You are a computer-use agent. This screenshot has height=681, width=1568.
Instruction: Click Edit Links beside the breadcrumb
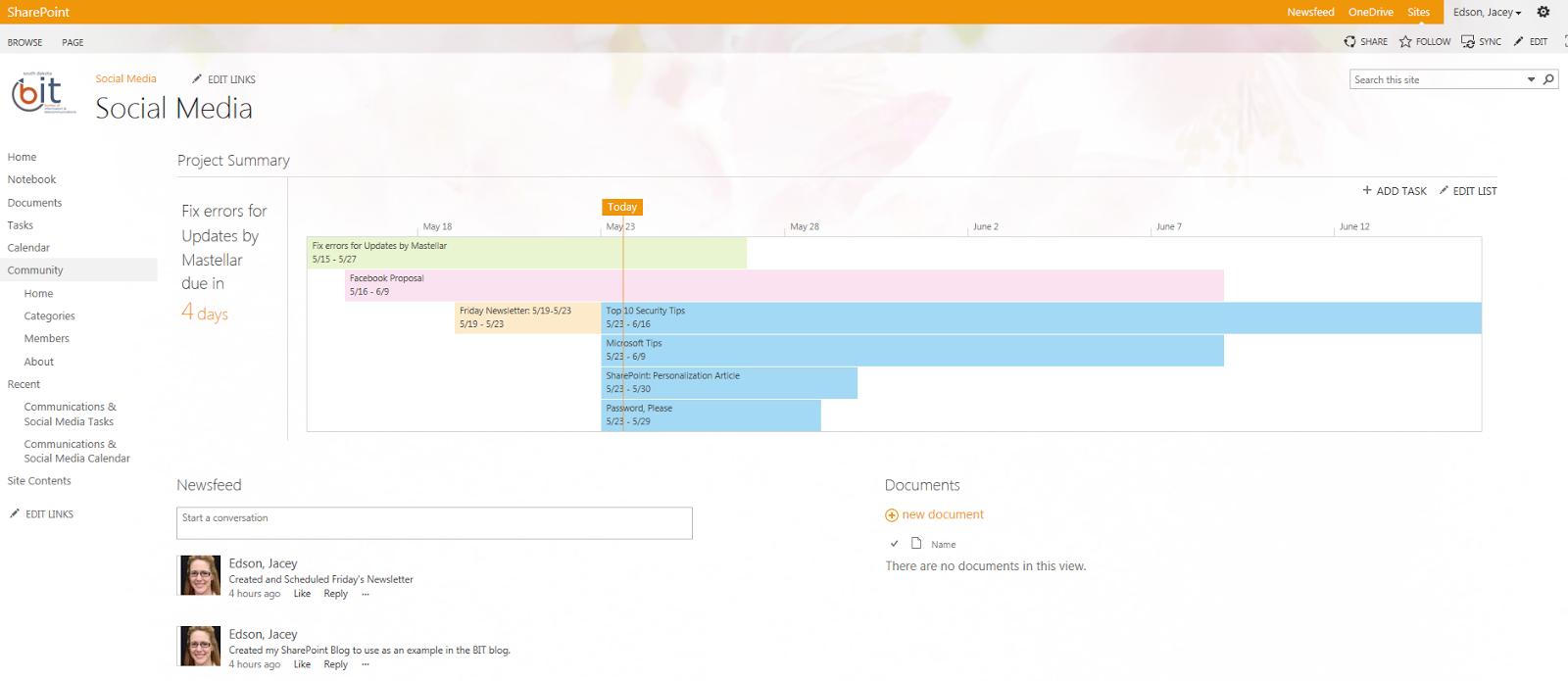point(223,79)
